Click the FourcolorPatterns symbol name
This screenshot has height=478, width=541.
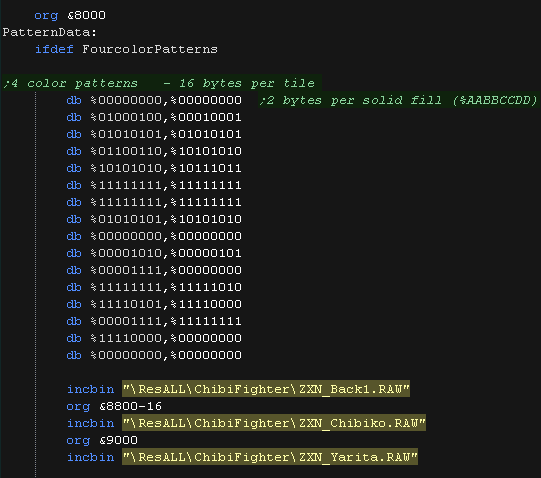pos(150,49)
